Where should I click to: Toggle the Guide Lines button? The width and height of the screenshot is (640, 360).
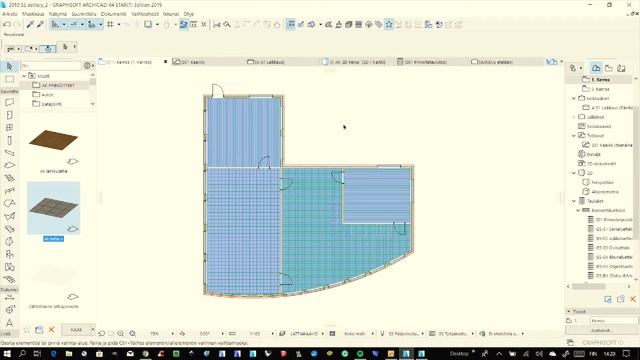pos(55,24)
